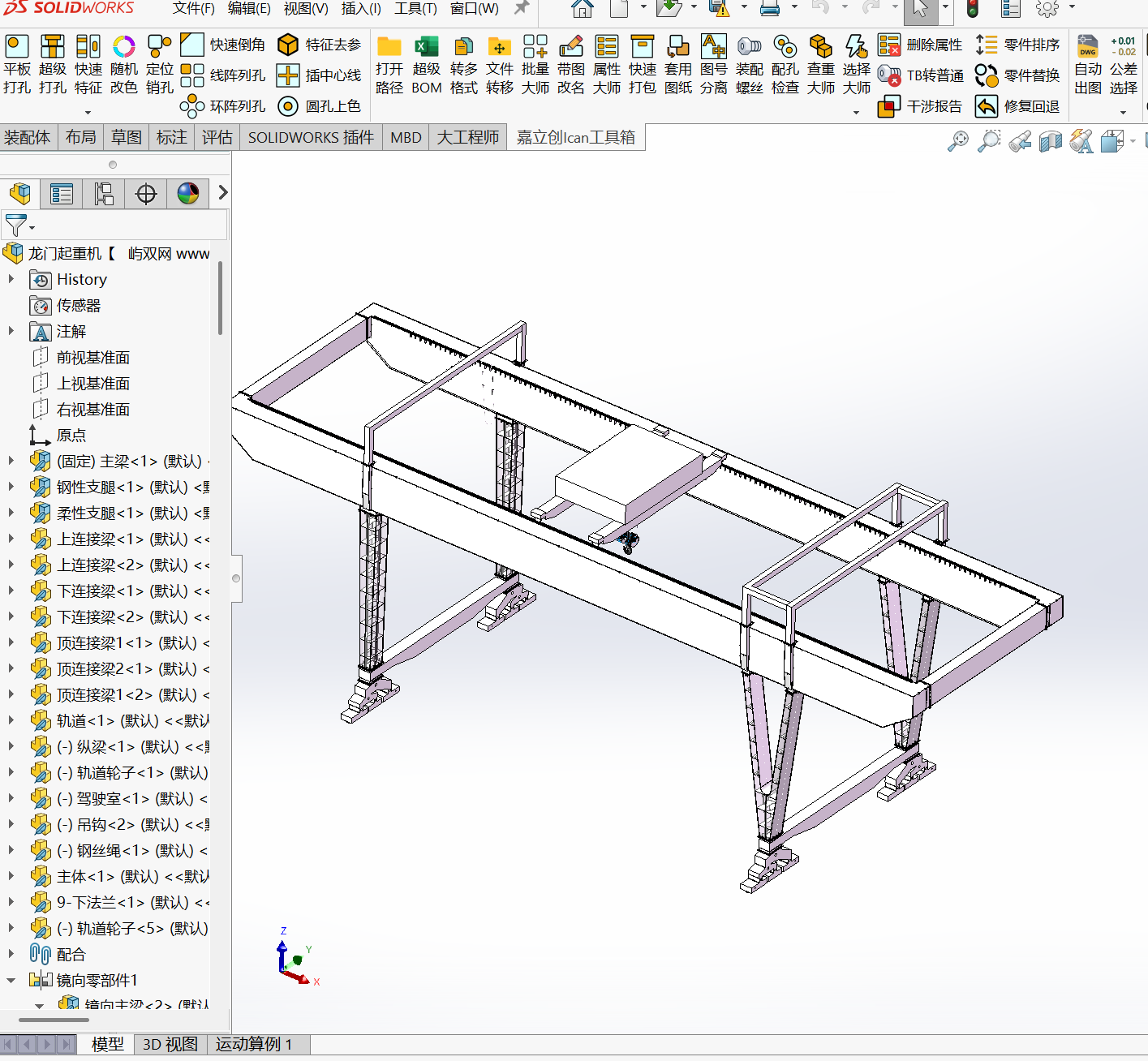Open the 工具(T) menu

point(415,9)
